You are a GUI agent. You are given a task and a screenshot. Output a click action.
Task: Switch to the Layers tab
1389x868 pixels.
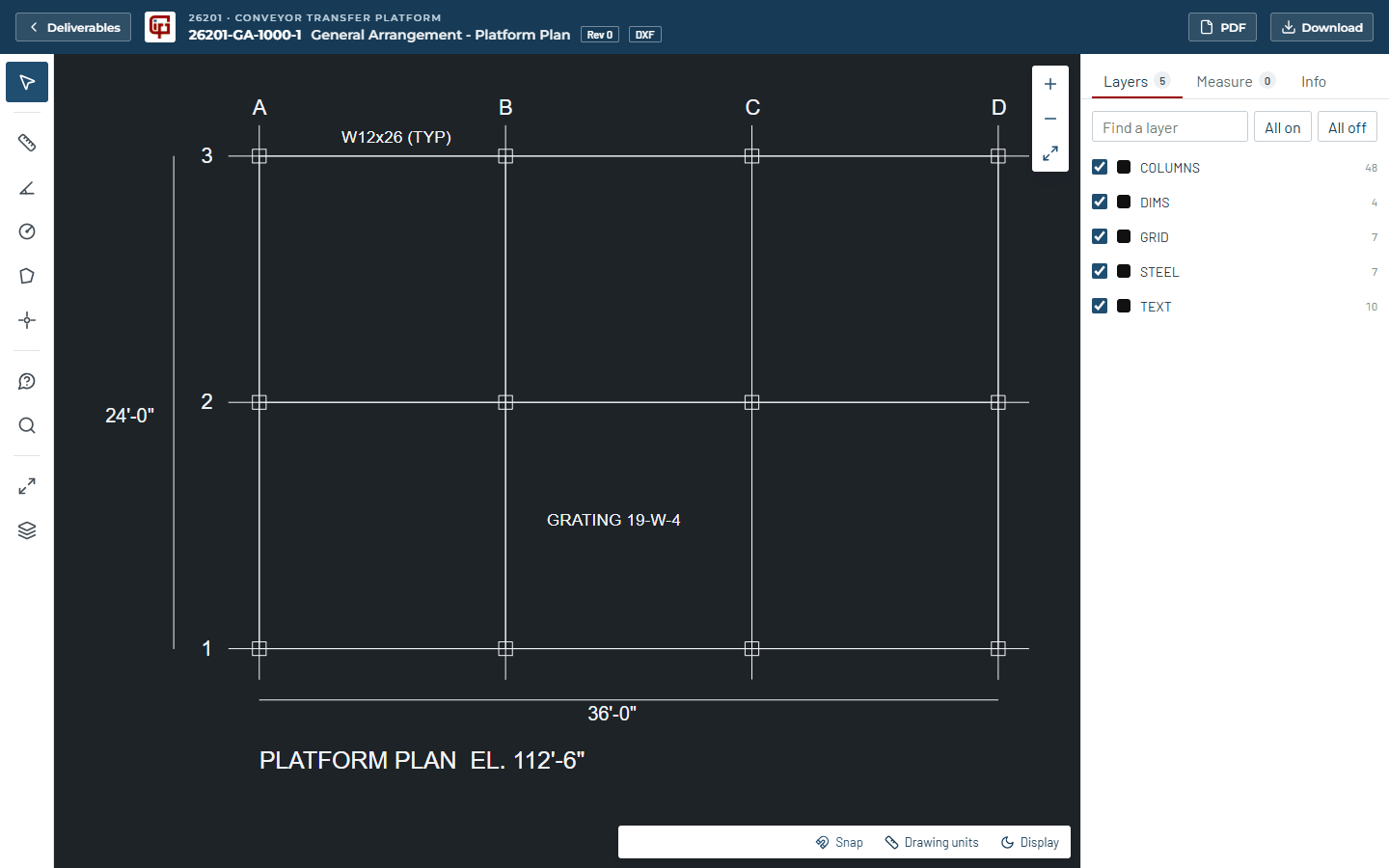(1136, 82)
